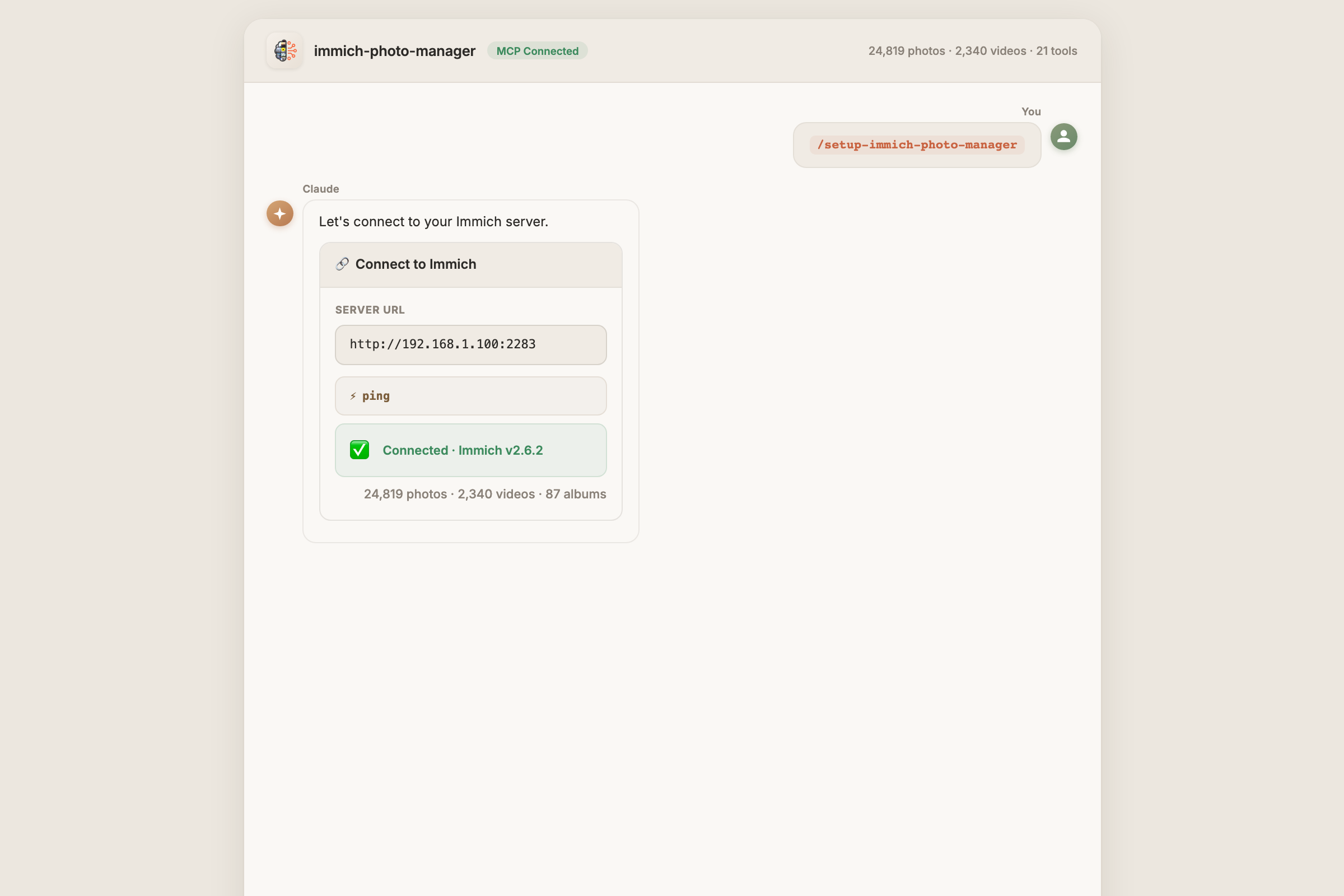This screenshot has width=1344, height=896.
Task: Click the Server URL input field
Action: [470, 344]
